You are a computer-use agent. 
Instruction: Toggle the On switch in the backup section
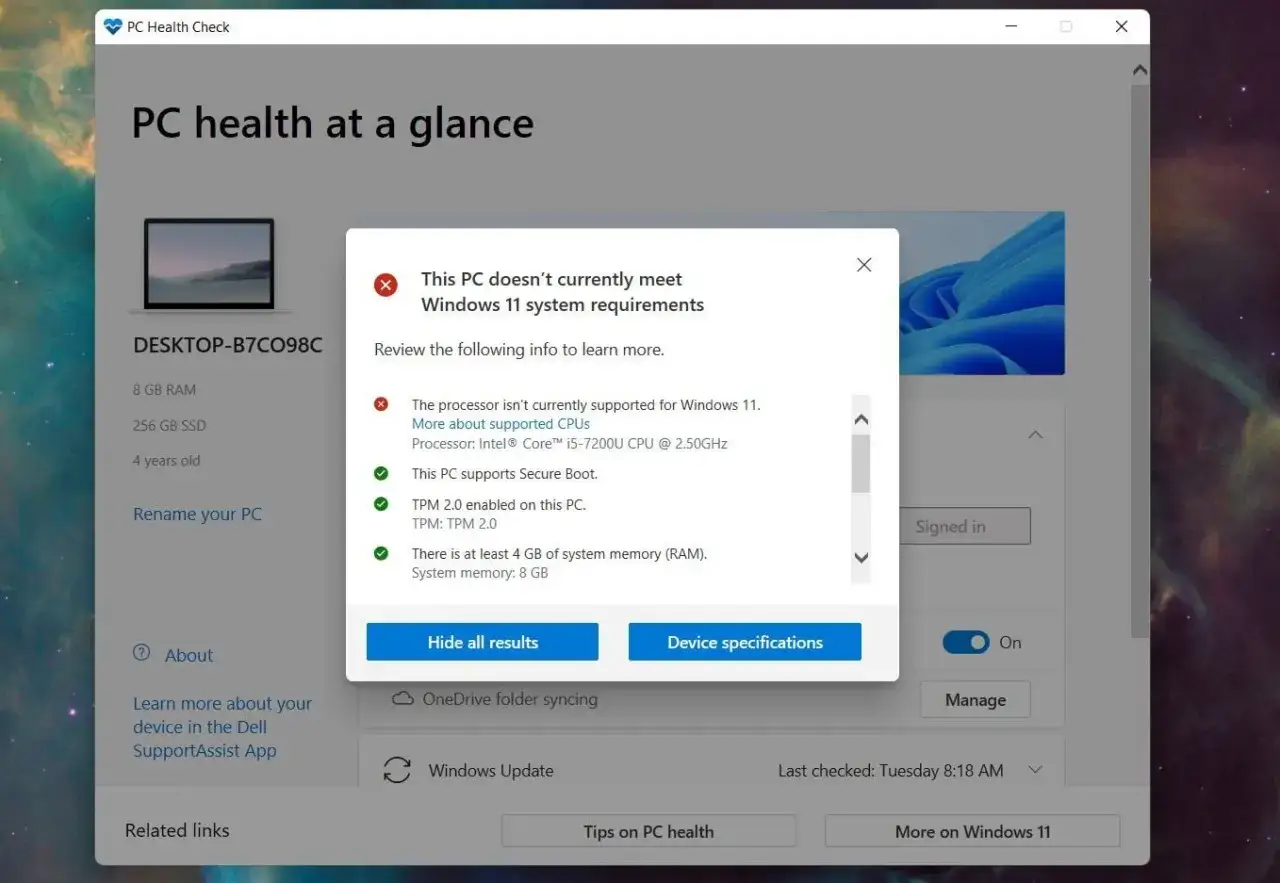tap(966, 642)
